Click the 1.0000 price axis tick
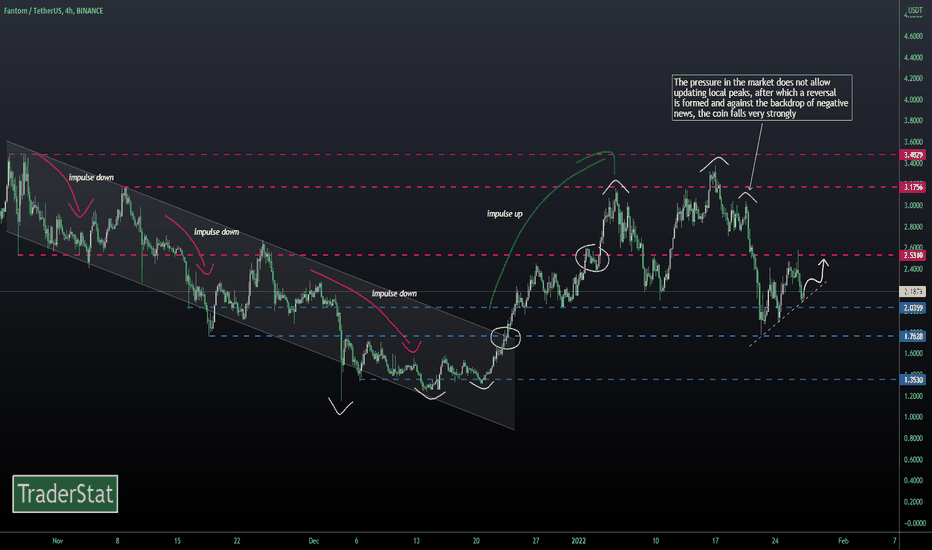The width and height of the screenshot is (932, 550). 914,417
